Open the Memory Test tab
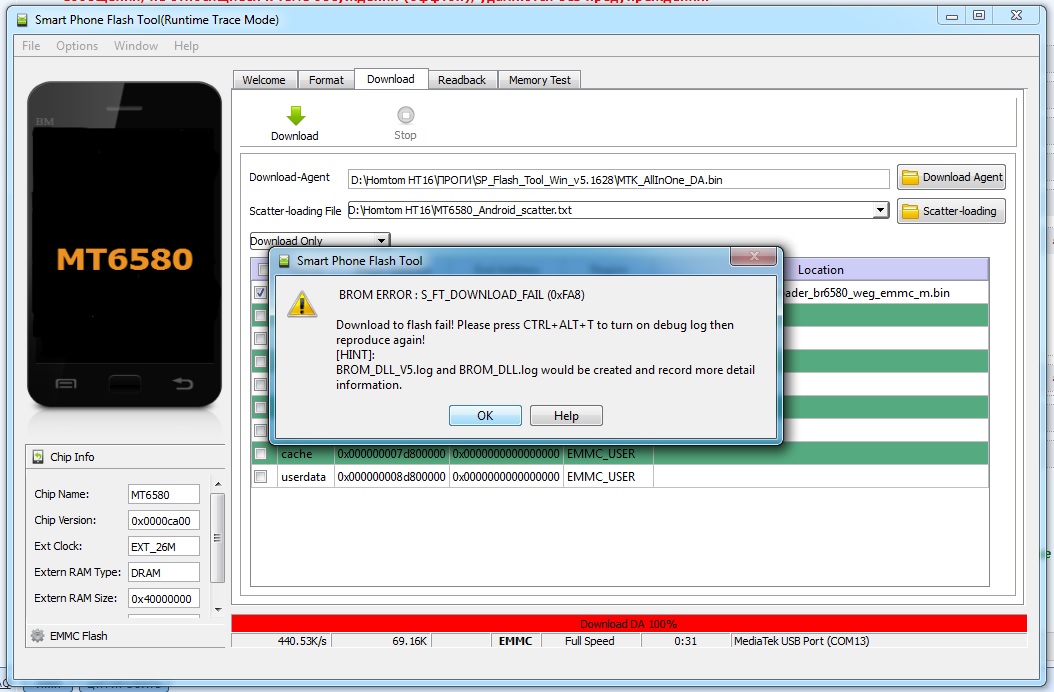This screenshot has width=1054, height=692. (x=539, y=80)
